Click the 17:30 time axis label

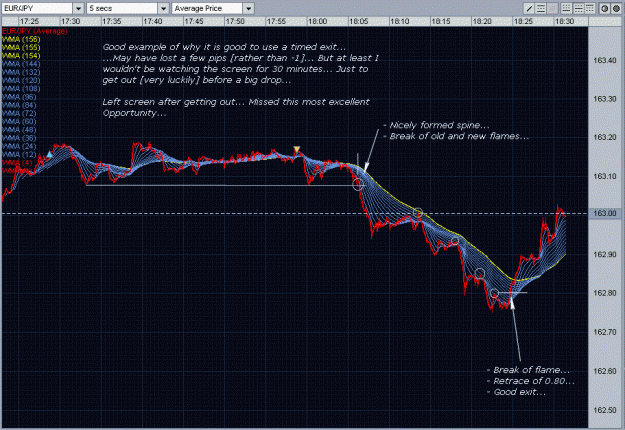click(x=71, y=21)
